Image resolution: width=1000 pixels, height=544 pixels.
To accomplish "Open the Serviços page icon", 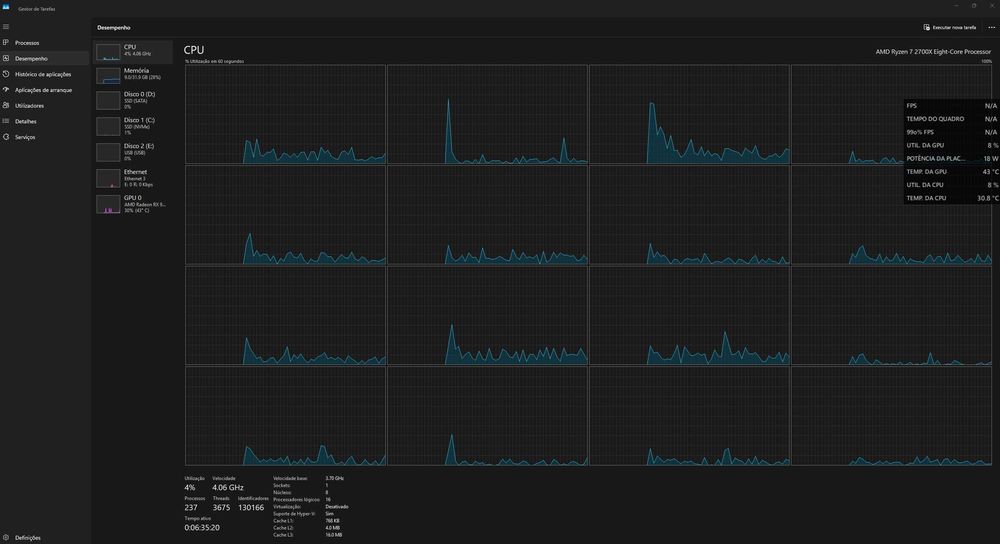I will pos(6,136).
